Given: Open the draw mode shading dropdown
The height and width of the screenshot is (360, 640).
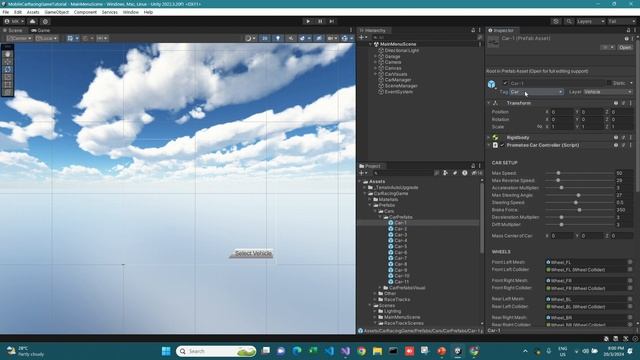Looking at the screenshot, I should (250, 38).
